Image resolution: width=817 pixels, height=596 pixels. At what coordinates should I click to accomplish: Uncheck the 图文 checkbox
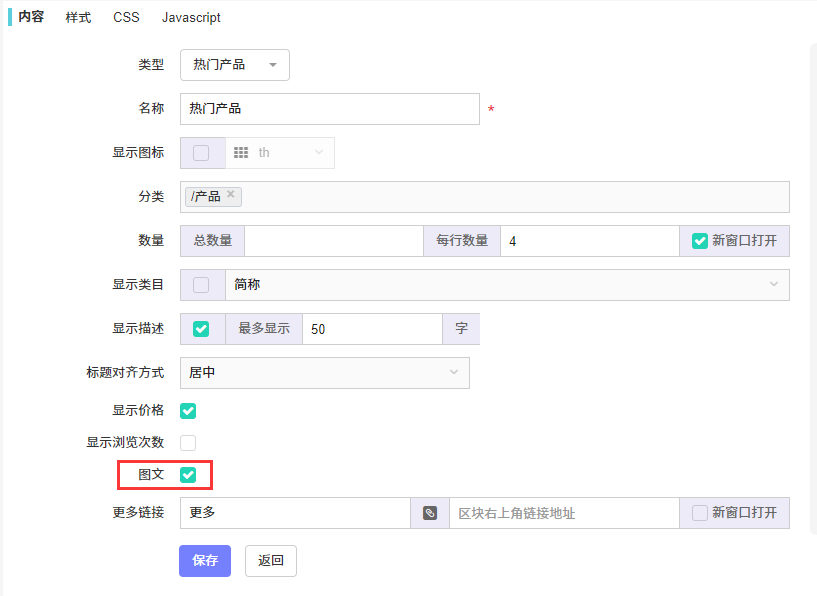tap(188, 475)
